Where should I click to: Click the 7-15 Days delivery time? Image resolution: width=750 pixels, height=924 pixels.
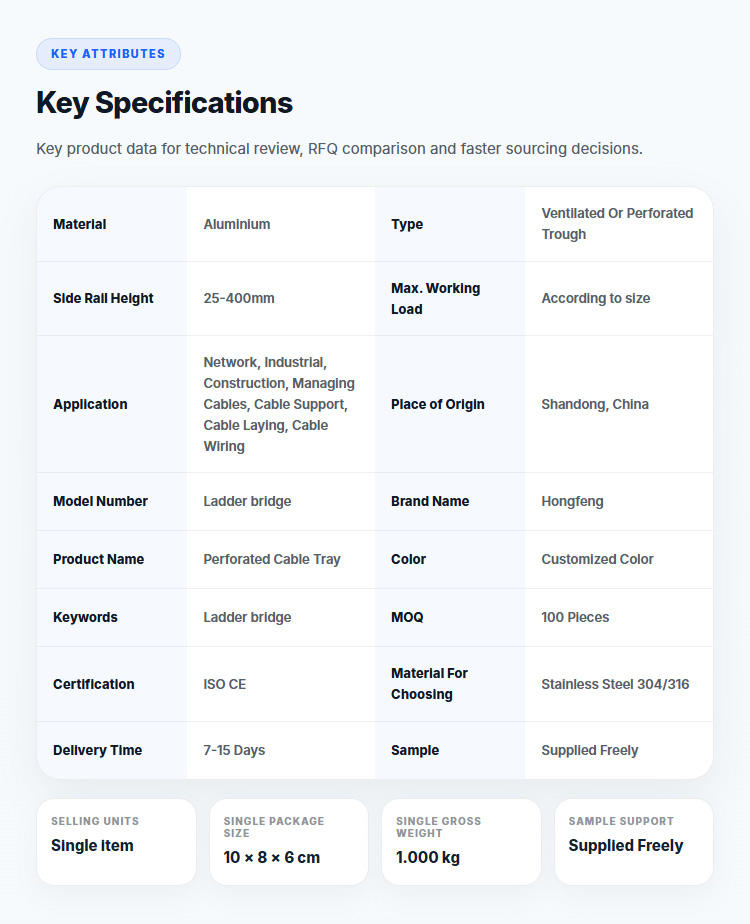point(234,750)
